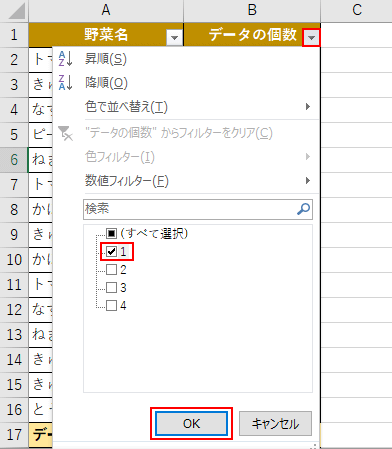Select row 3 header
The image size is (392, 449).
tap(14, 85)
